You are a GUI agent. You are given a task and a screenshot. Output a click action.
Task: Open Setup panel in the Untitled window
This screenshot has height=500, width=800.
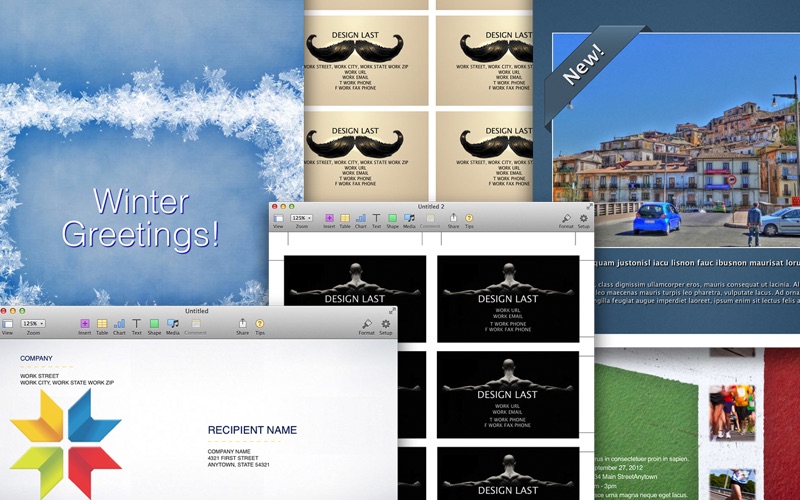pos(385,324)
